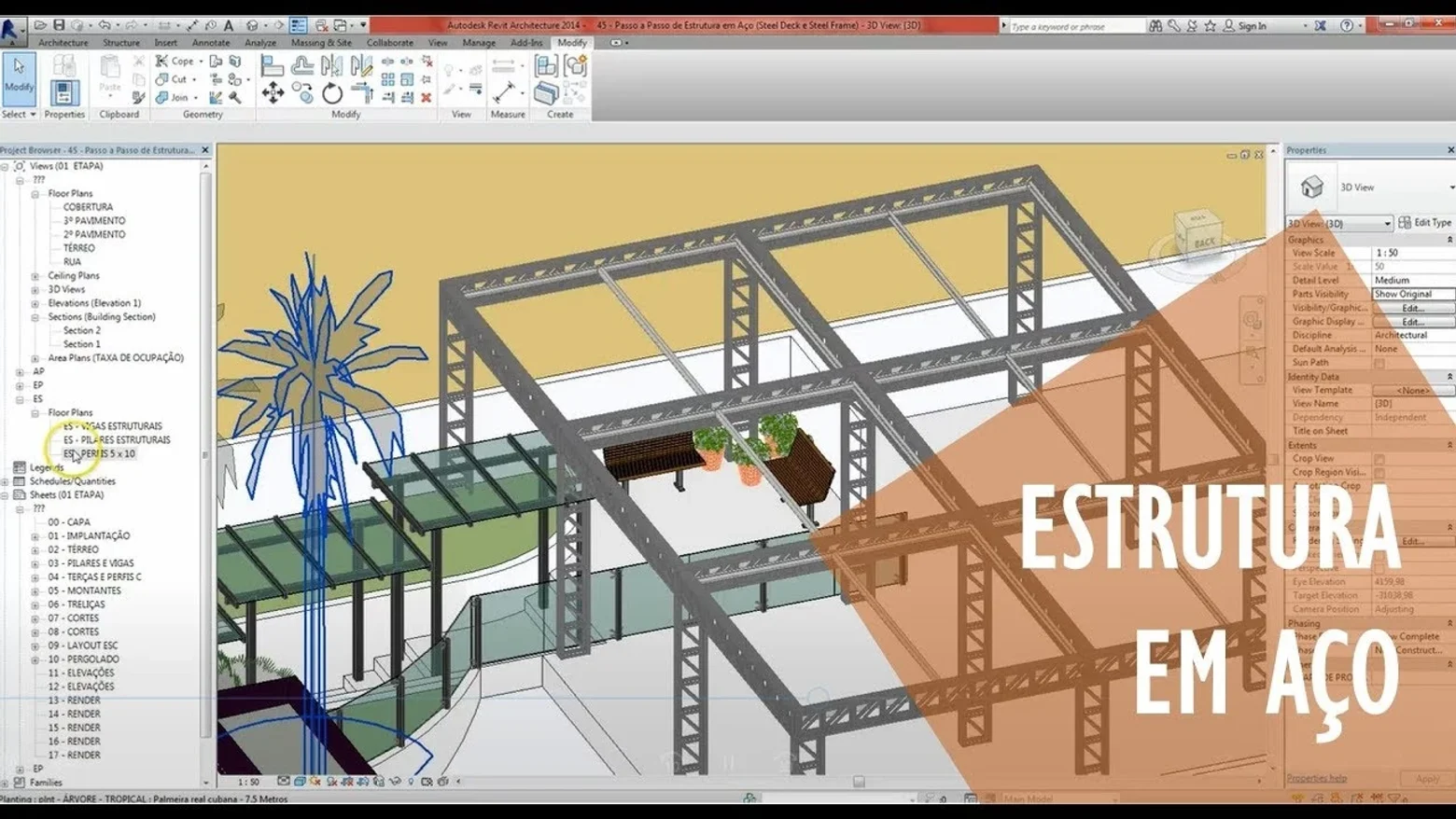Switch to the Annotate ribbon tab
The height and width of the screenshot is (819, 1456).
point(211,43)
